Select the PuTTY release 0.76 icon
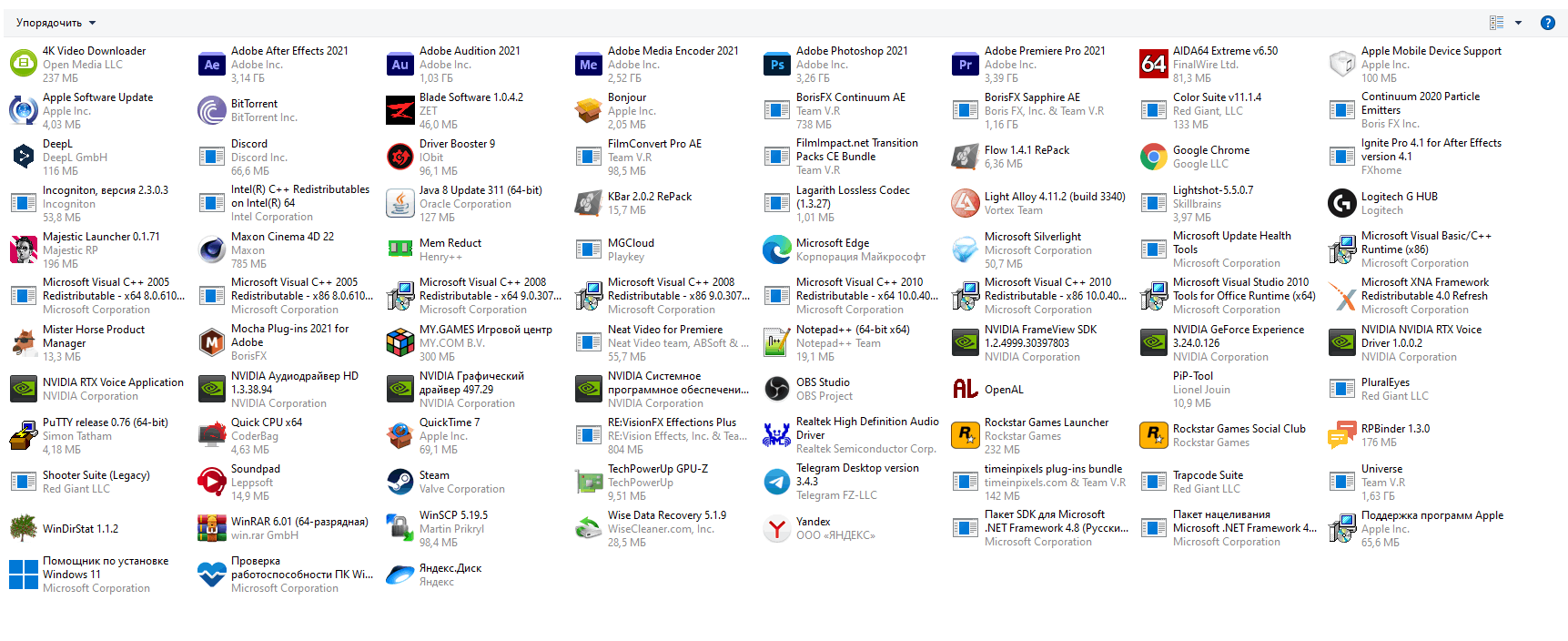Screen dimensions: 1568x641 pos(23,435)
